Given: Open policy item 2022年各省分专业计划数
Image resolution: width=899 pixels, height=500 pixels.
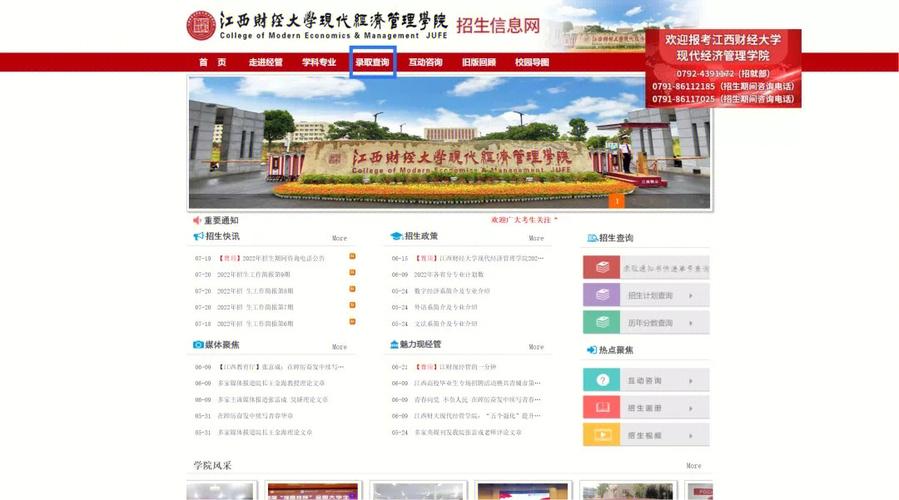Looking at the screenshot, I should (449, 275).
